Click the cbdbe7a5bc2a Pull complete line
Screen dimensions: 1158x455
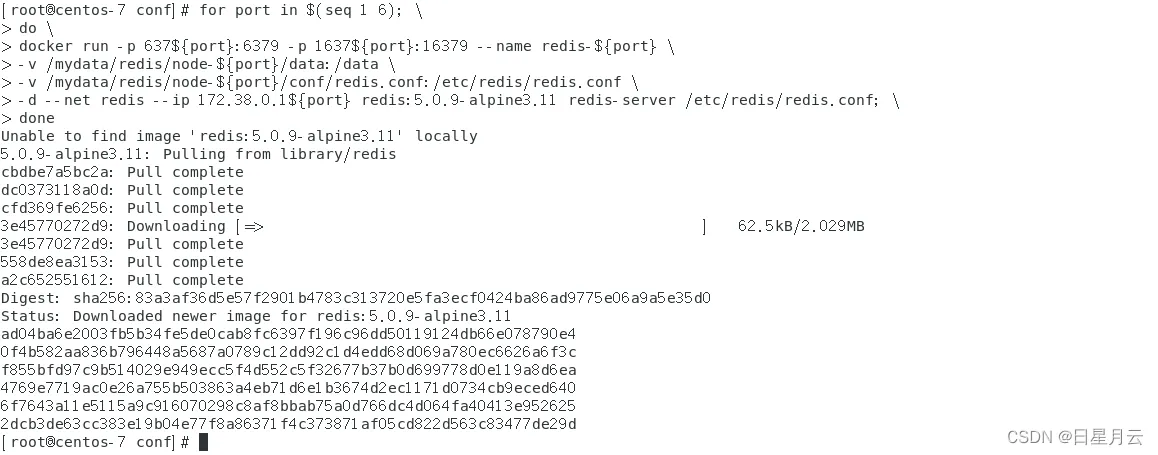[122, 172]
